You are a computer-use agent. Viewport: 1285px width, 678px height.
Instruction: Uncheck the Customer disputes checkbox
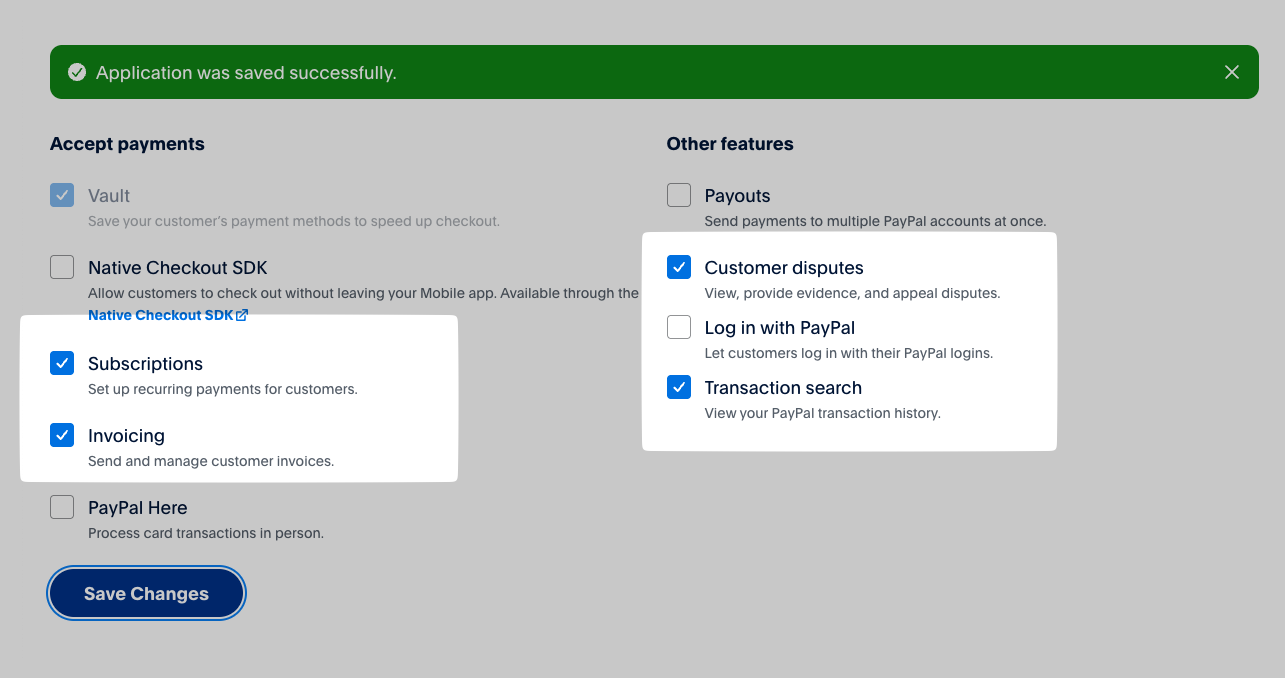(x=679, y=267)
